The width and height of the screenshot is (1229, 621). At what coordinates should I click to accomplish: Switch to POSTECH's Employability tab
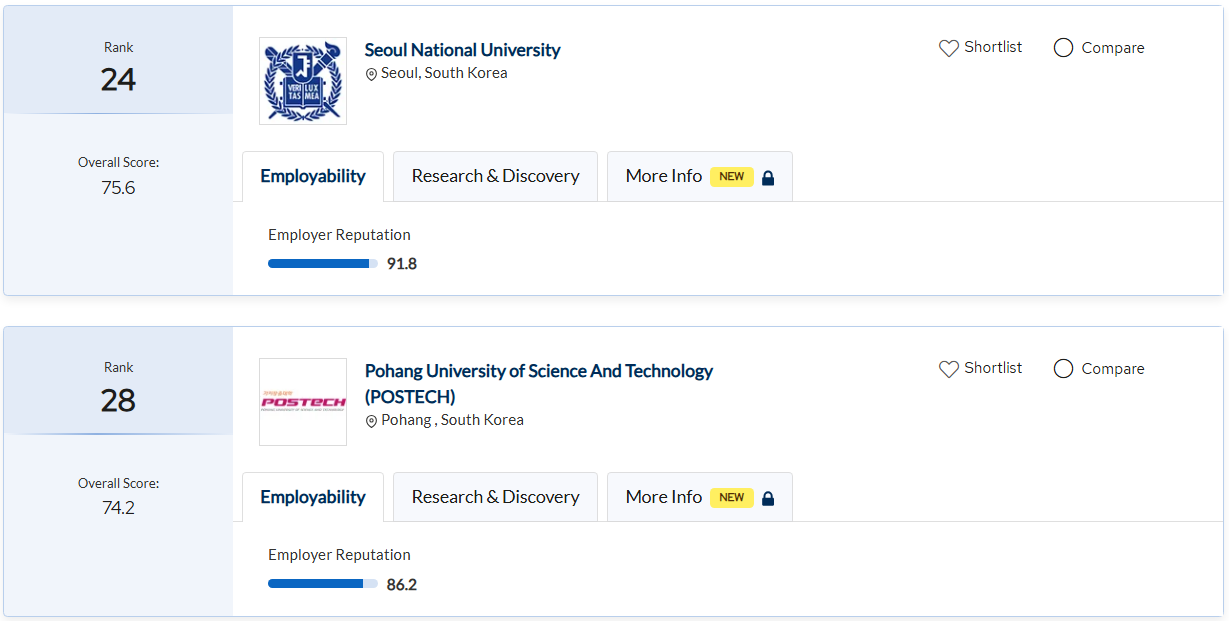click(313, 497)
